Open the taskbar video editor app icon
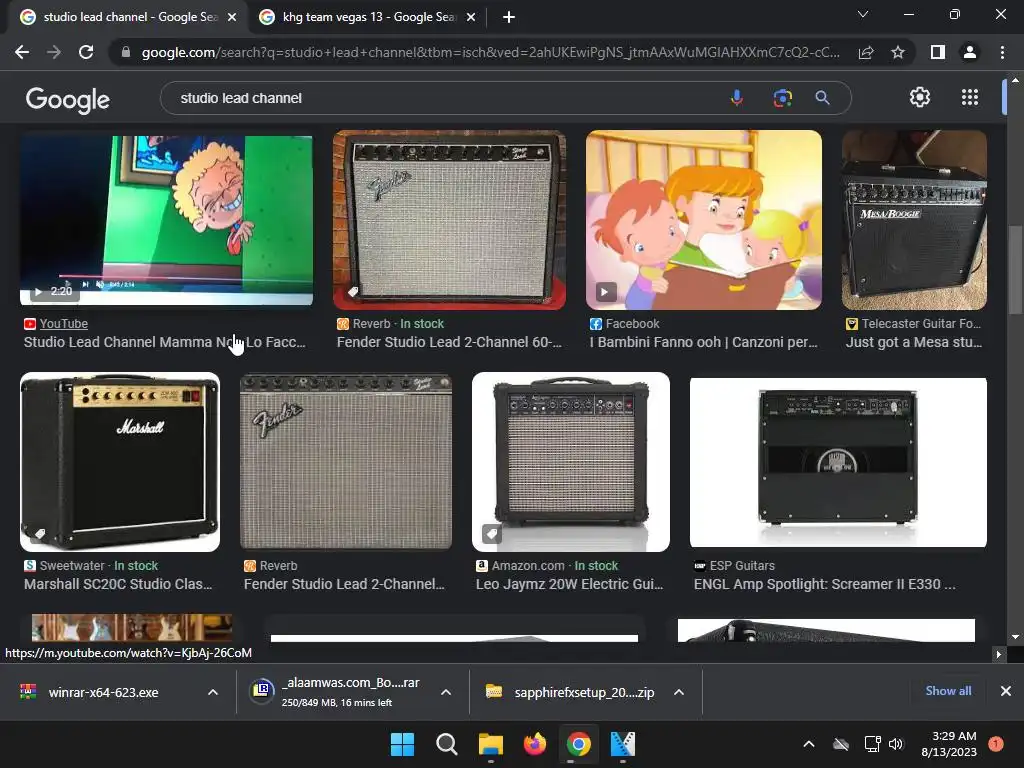Viewport: 1024px width, 768px height. pos(622,744)
